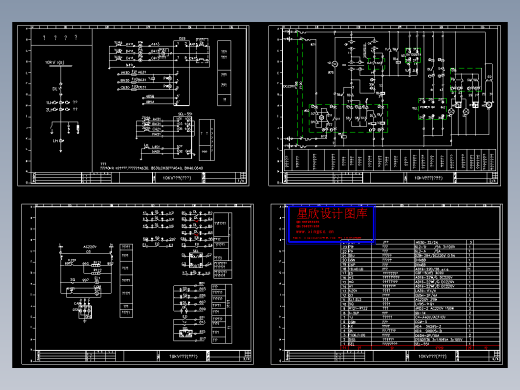
Task: Click the 10KV I(II) busbar label
Action: [x=55, y=62]
